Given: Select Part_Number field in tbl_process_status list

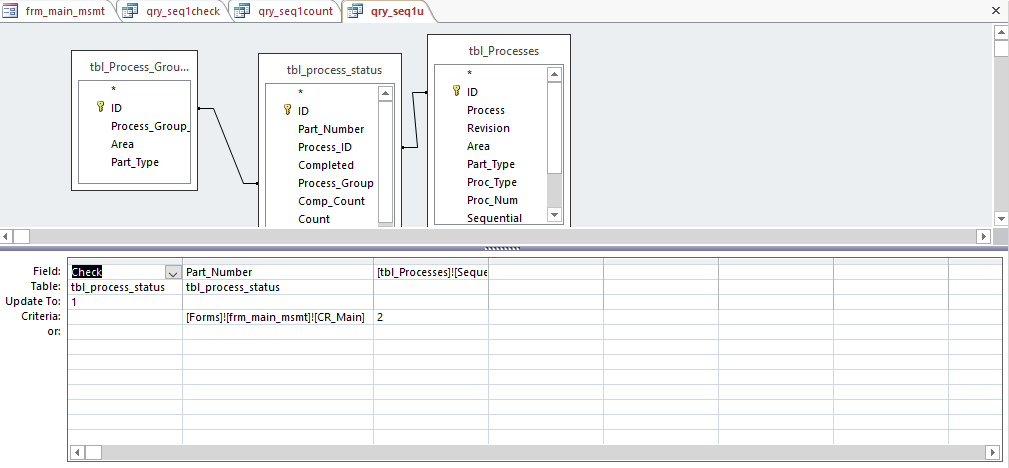Looking at the screenshot, I should [331, 129].
